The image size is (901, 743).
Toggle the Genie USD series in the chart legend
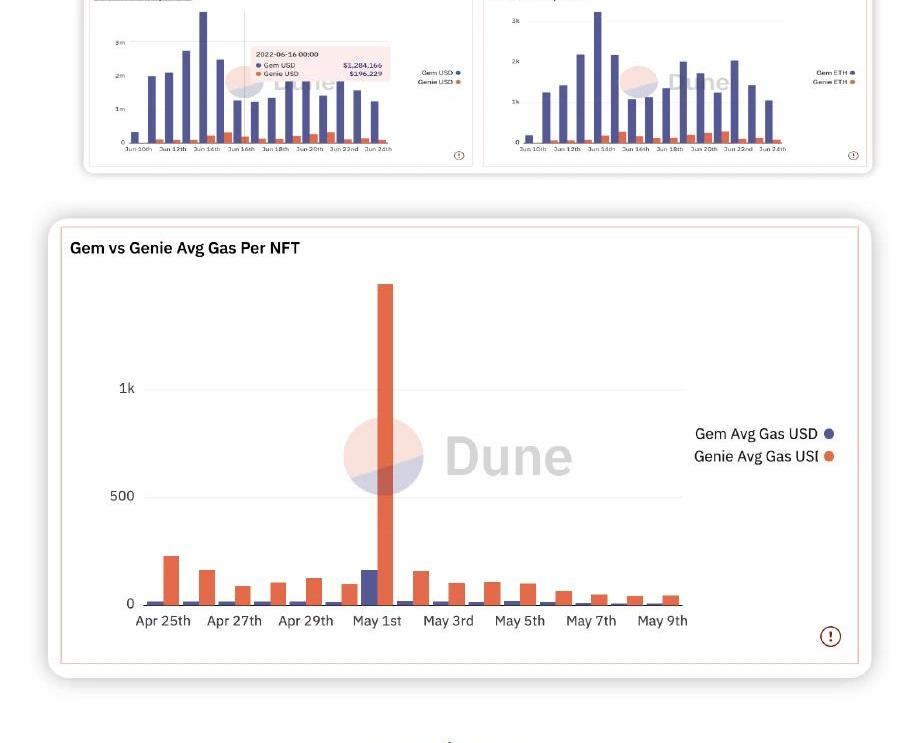coord(439,82)
